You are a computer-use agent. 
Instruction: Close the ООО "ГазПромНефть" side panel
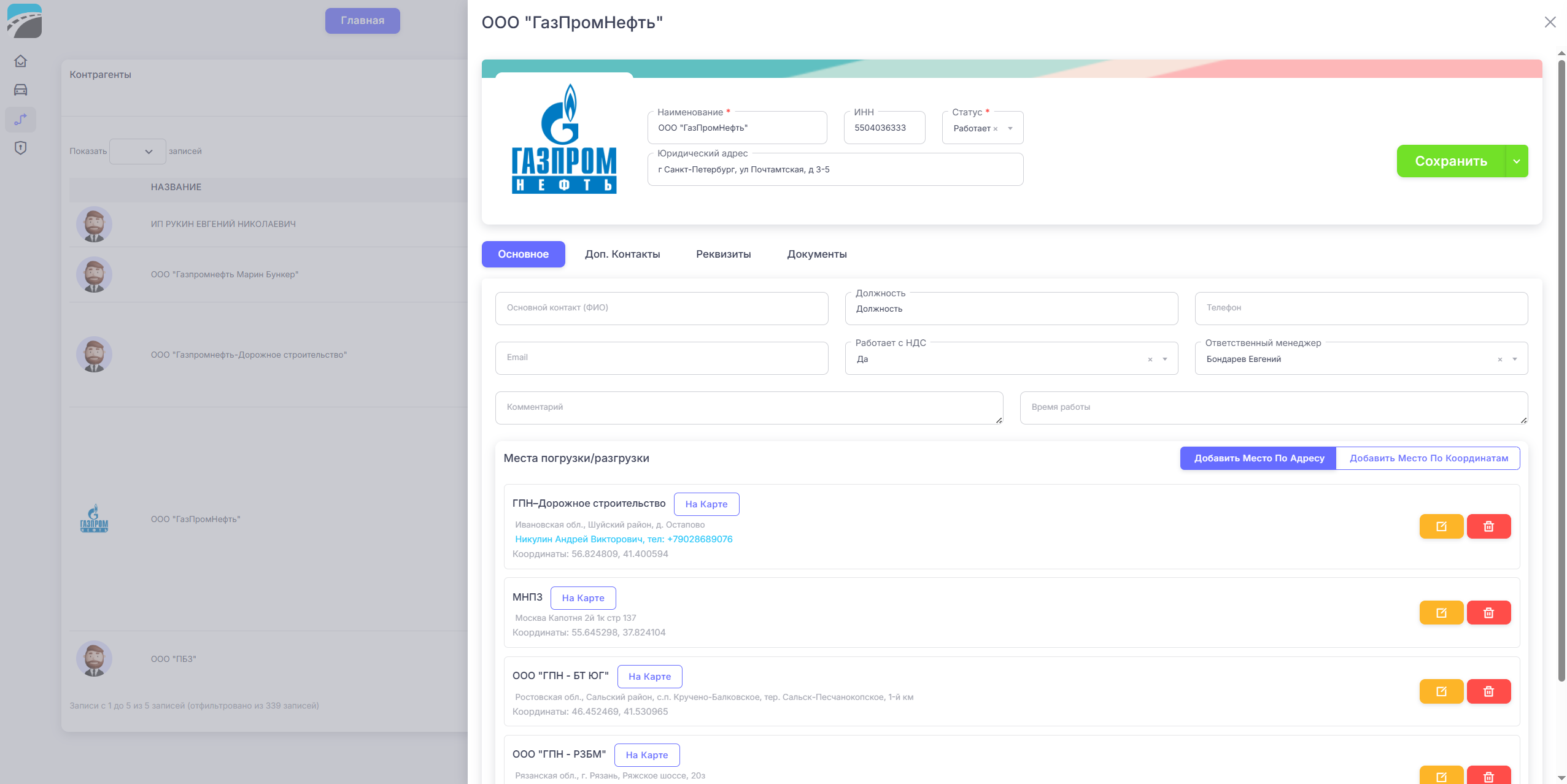[x=1550, y=22]
